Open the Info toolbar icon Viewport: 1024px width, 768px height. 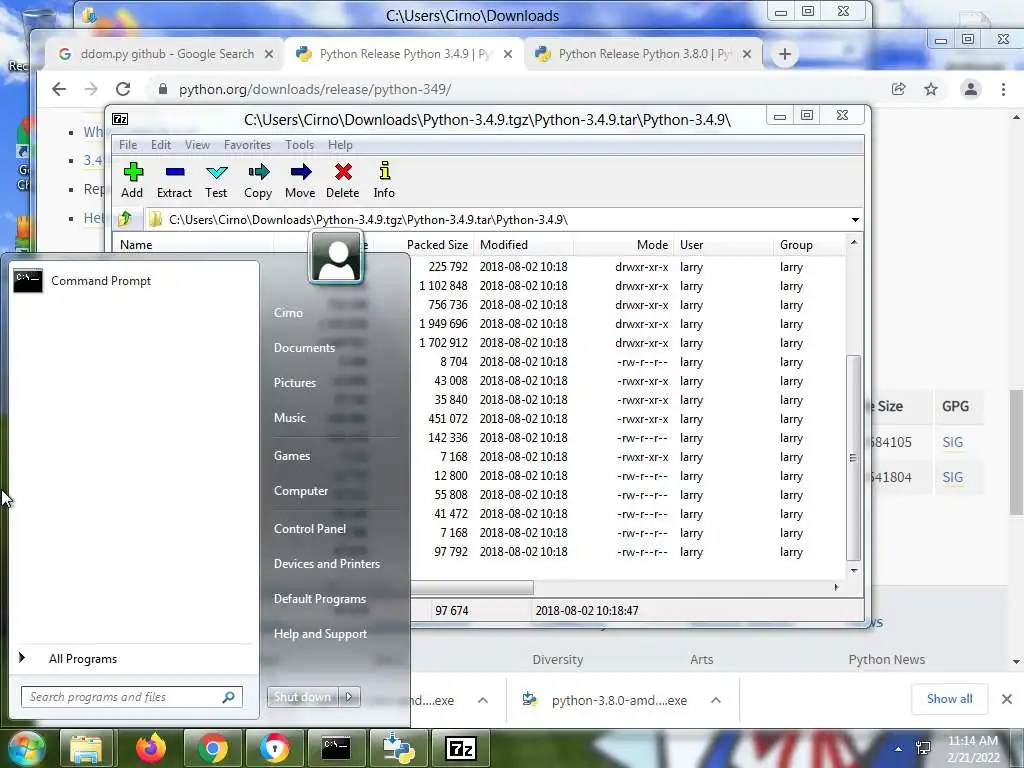click(384, 180)
